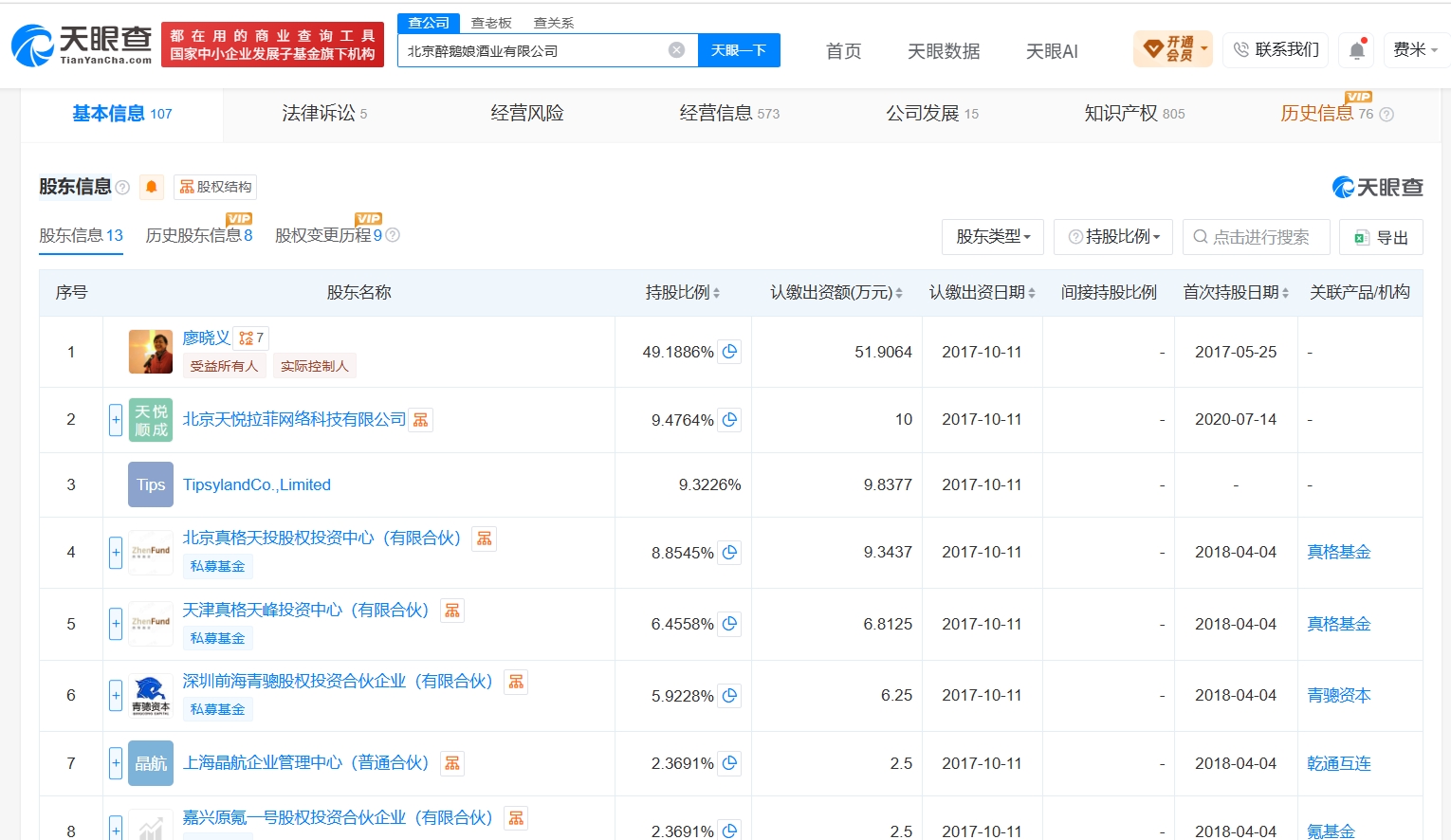The width and height of the screenshot is (1451, 840).
Task: Open help icon next to 历史信息 tab
Action: click(x=1387, y=115)
